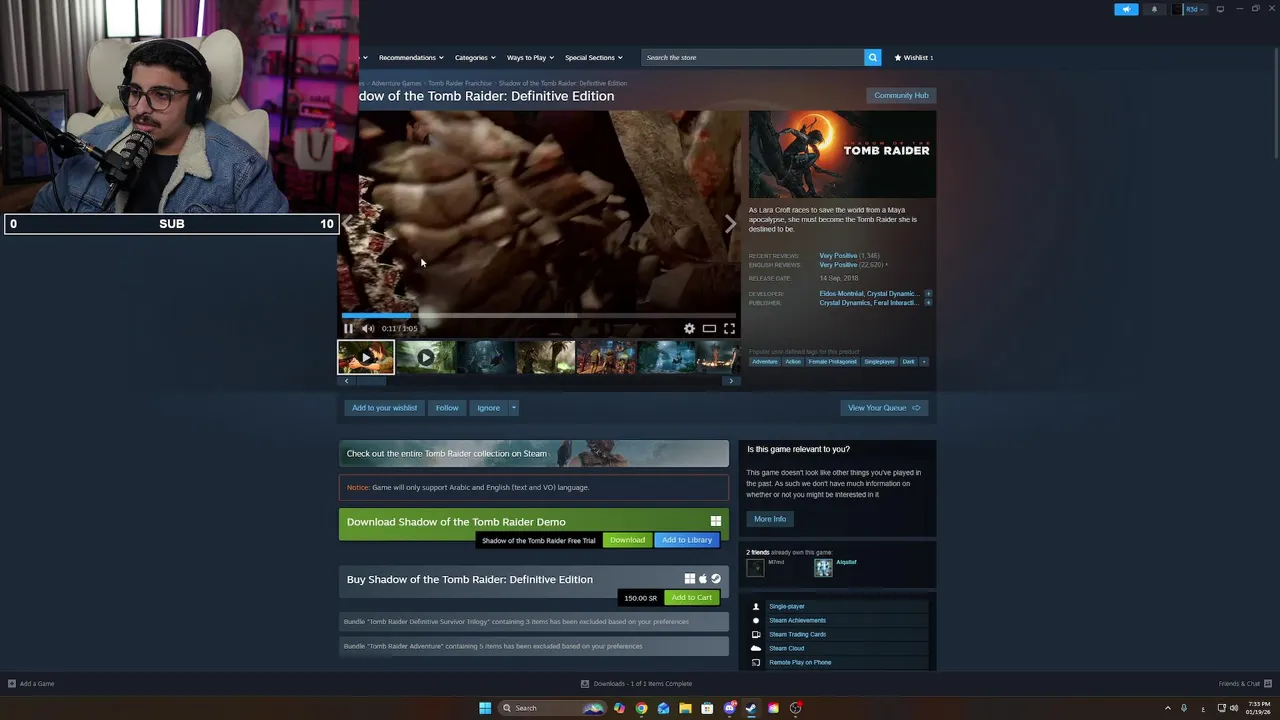Click the store search magnifier button
Viewport: 1280px width, 720px height.
(x=872, y=57)
